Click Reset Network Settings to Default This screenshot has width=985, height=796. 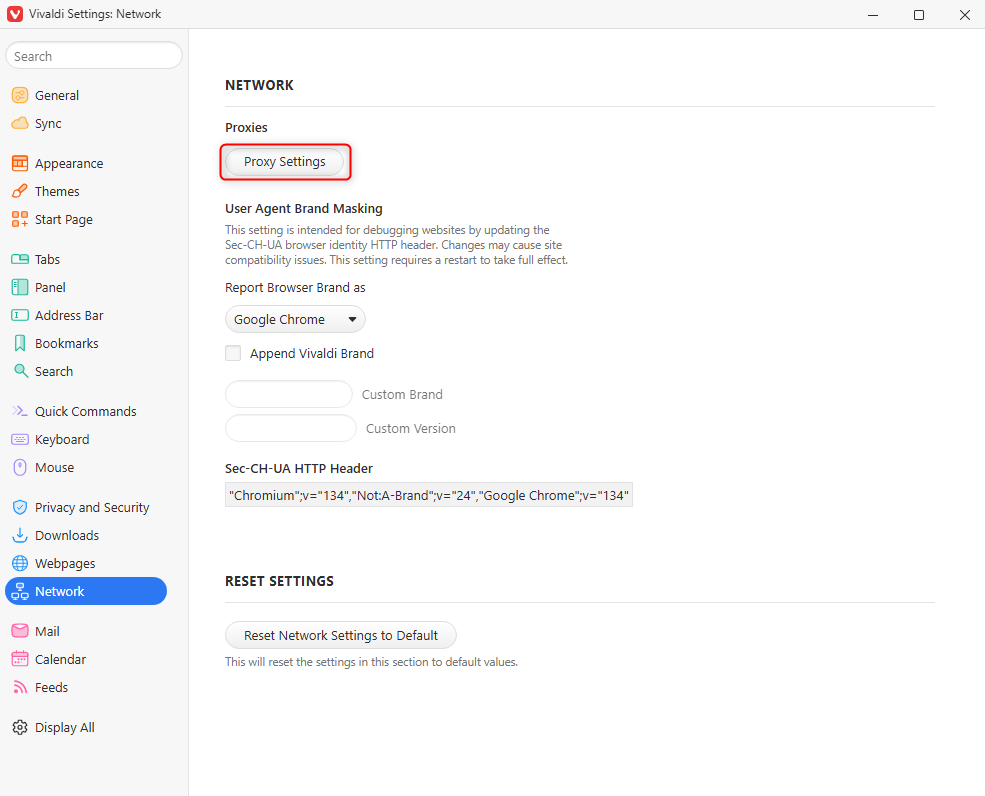pos(341,635)
